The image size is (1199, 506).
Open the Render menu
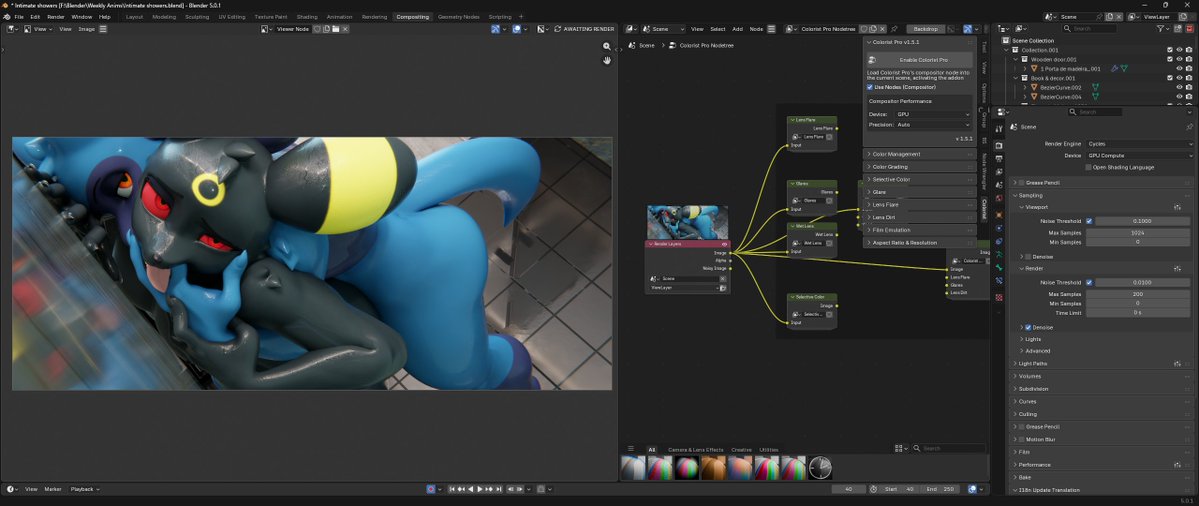pyautogui.click(x=56, y=16)
